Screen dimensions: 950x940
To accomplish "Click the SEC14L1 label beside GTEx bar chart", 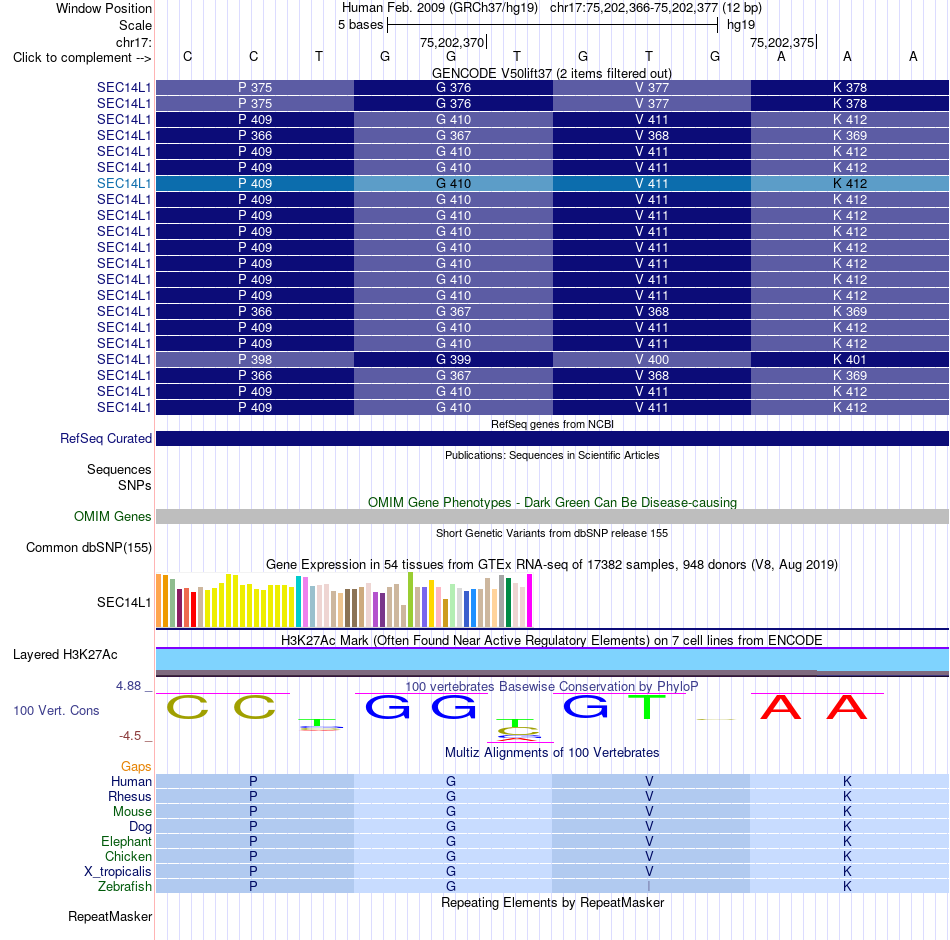I will [x=124, y=602].
